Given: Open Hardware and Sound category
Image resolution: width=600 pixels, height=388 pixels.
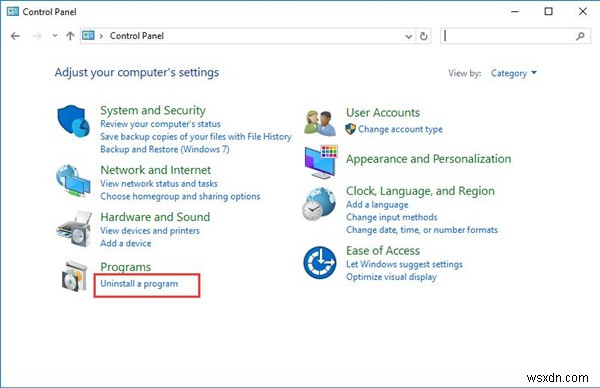Looking at the screenshot, I should tap(155, 217).
